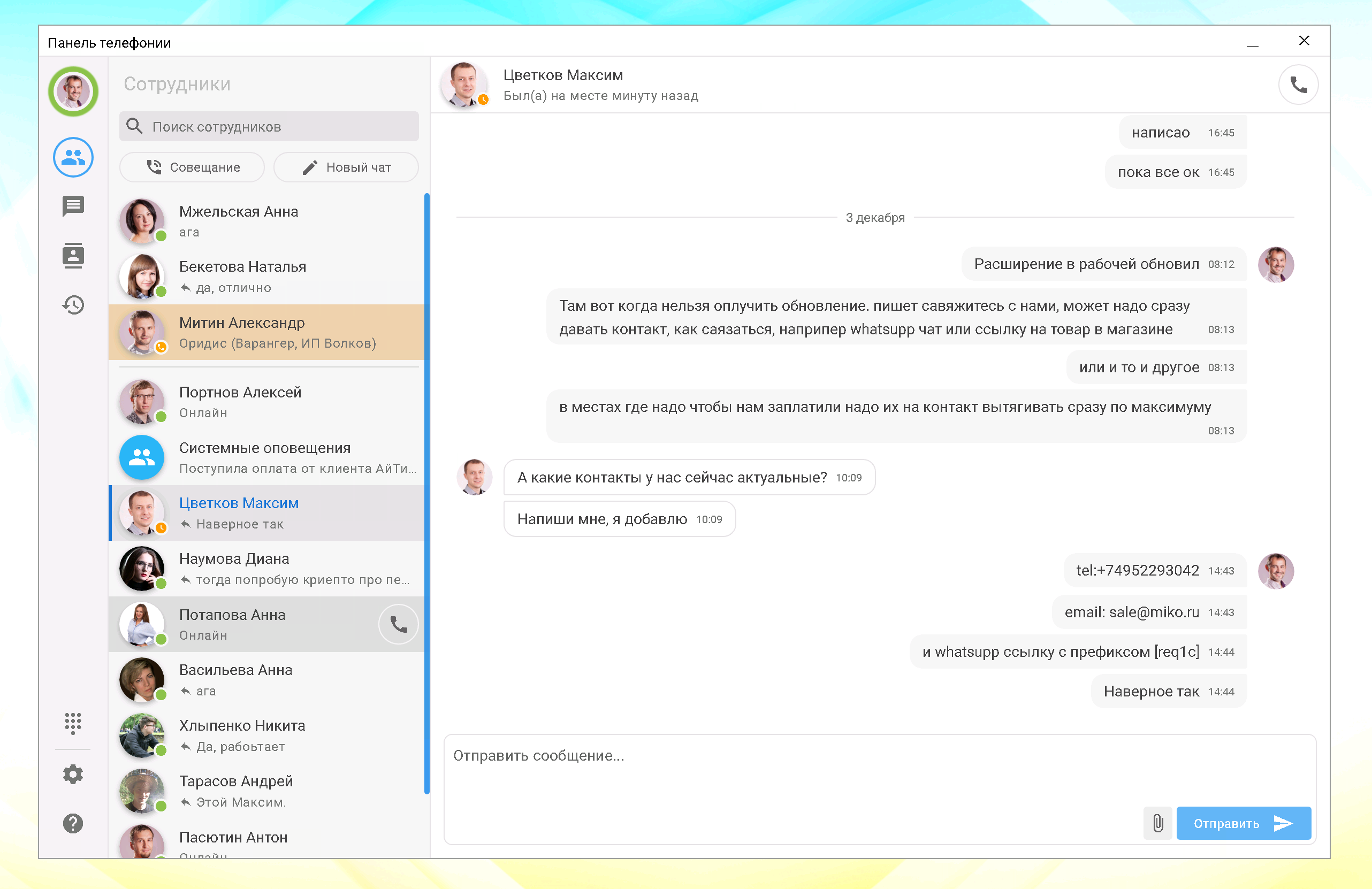This screenshot has height=889, width=1372.
Task: Open the dial pad keypad icon
Action: (73, 723)
